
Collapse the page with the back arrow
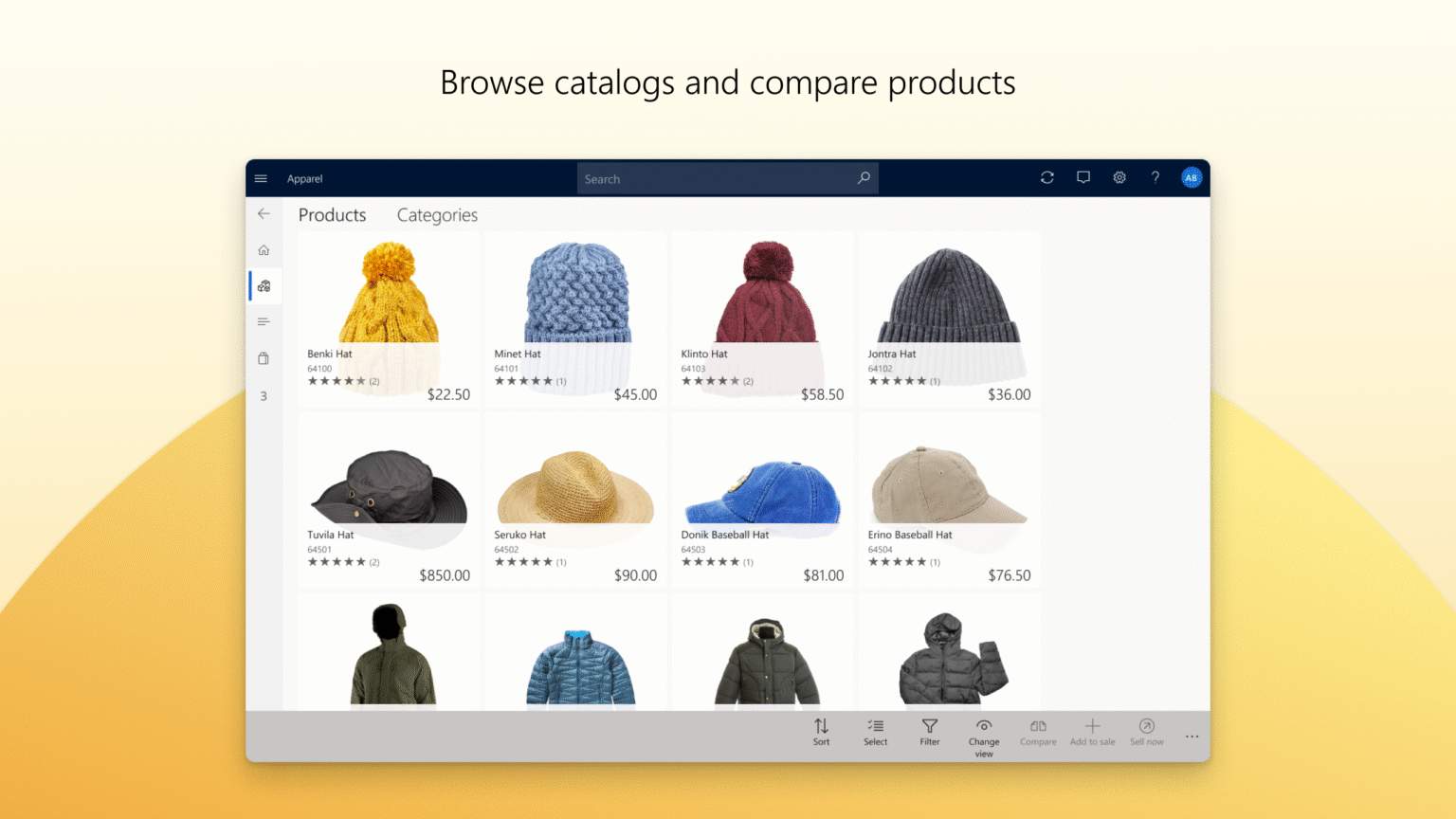(x=264, y=213)
